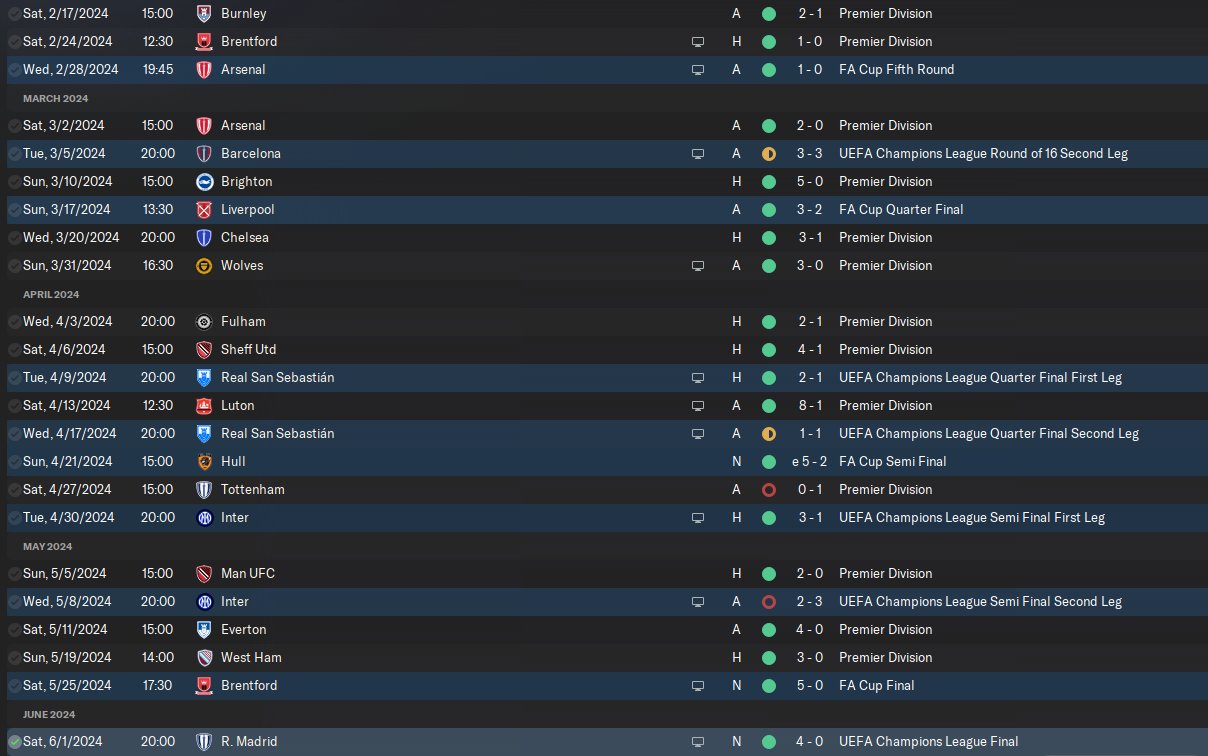Open the UEFA Champions League Final competition link

click(928, 742)
